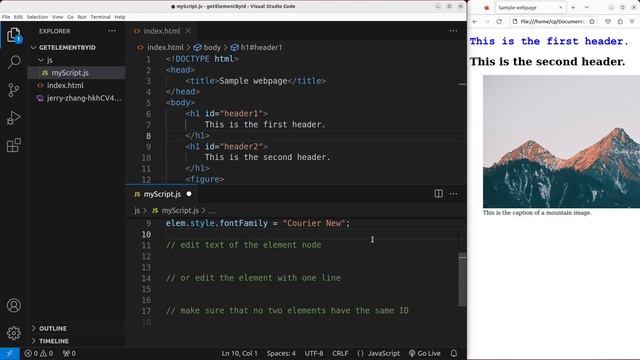Open notifications bell in status bar
This screenshot has height=360, width=640.
click(454, 353)
